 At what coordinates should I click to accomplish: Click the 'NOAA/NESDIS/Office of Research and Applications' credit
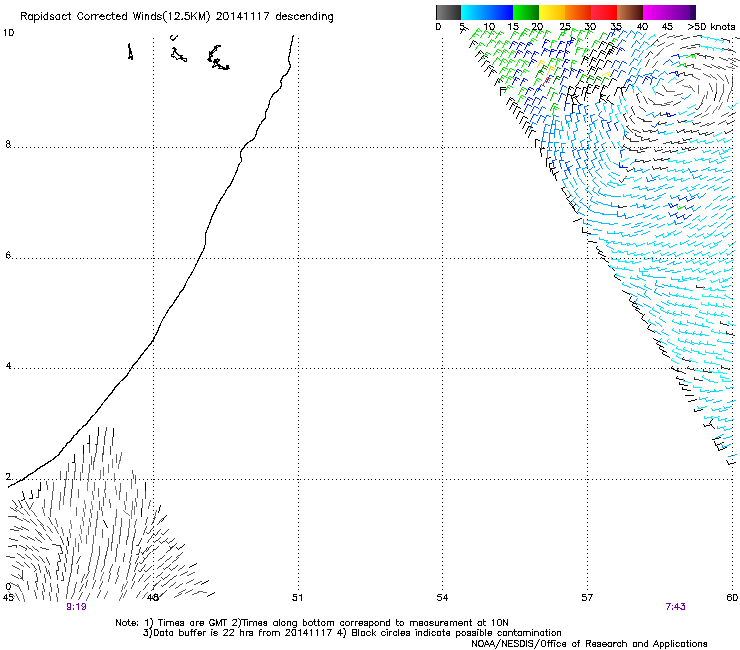(x=589, y=644)
